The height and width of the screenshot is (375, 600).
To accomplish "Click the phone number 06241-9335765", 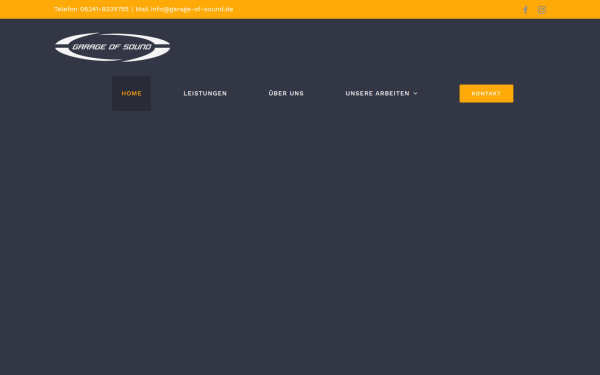I will tap(104, 9).
